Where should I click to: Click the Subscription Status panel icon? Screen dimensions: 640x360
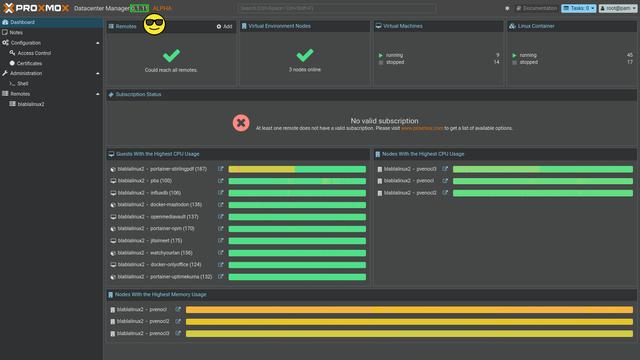(x=111, y=94)
